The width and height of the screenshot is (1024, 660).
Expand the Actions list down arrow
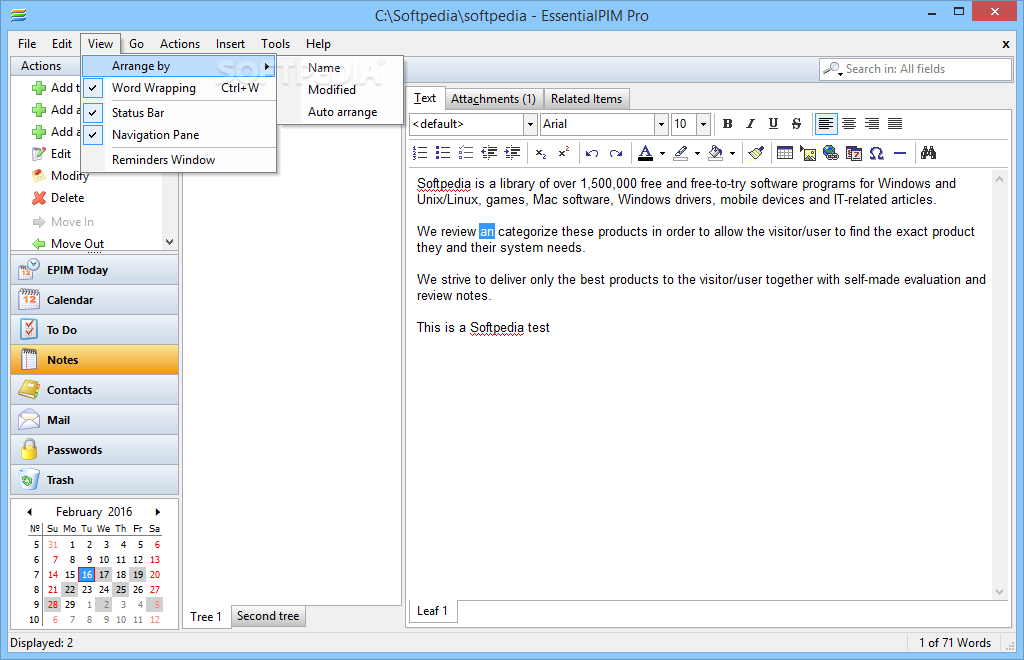(x=170, y=242)
